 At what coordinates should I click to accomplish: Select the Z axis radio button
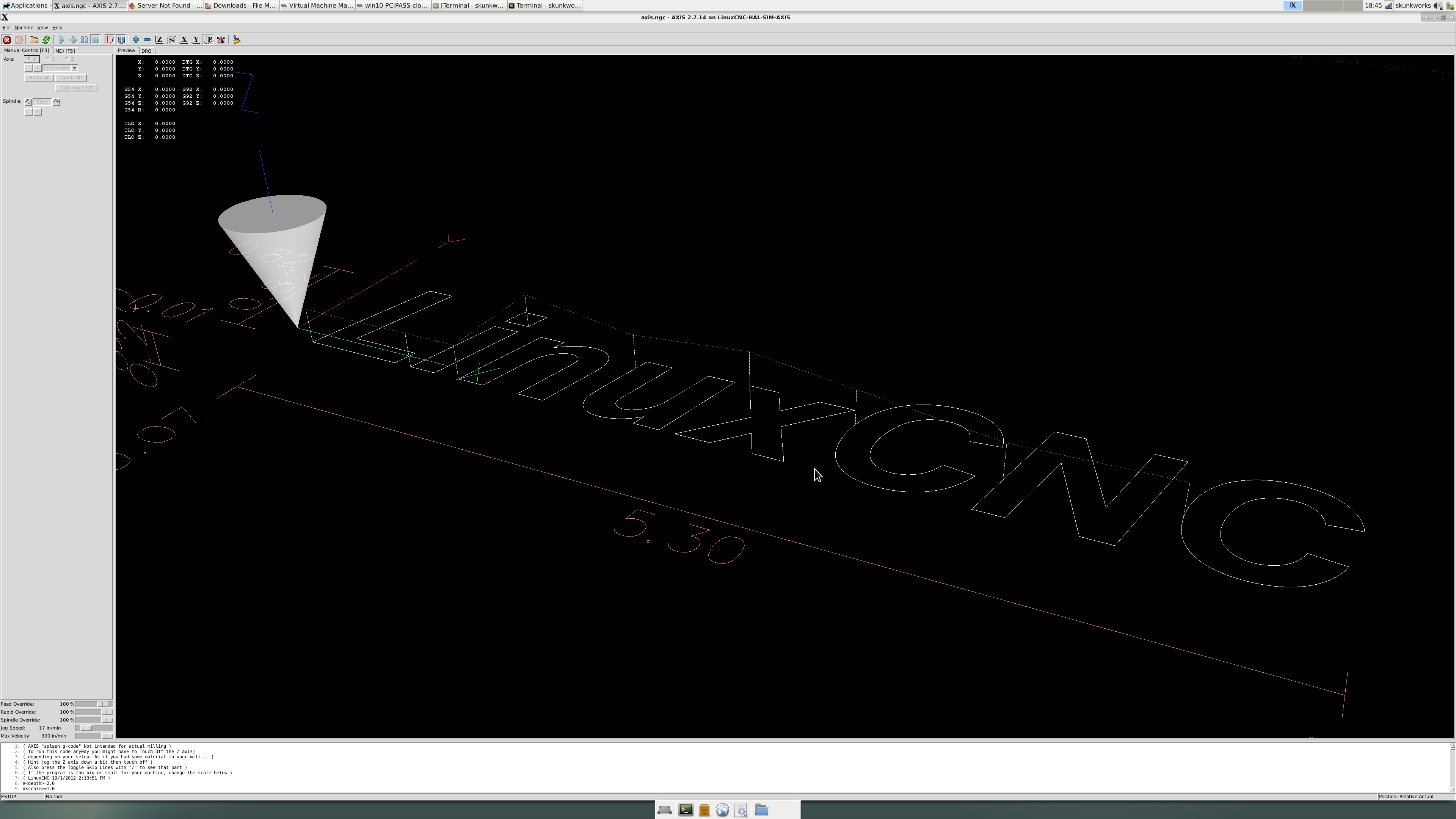(x=69, y=59)
